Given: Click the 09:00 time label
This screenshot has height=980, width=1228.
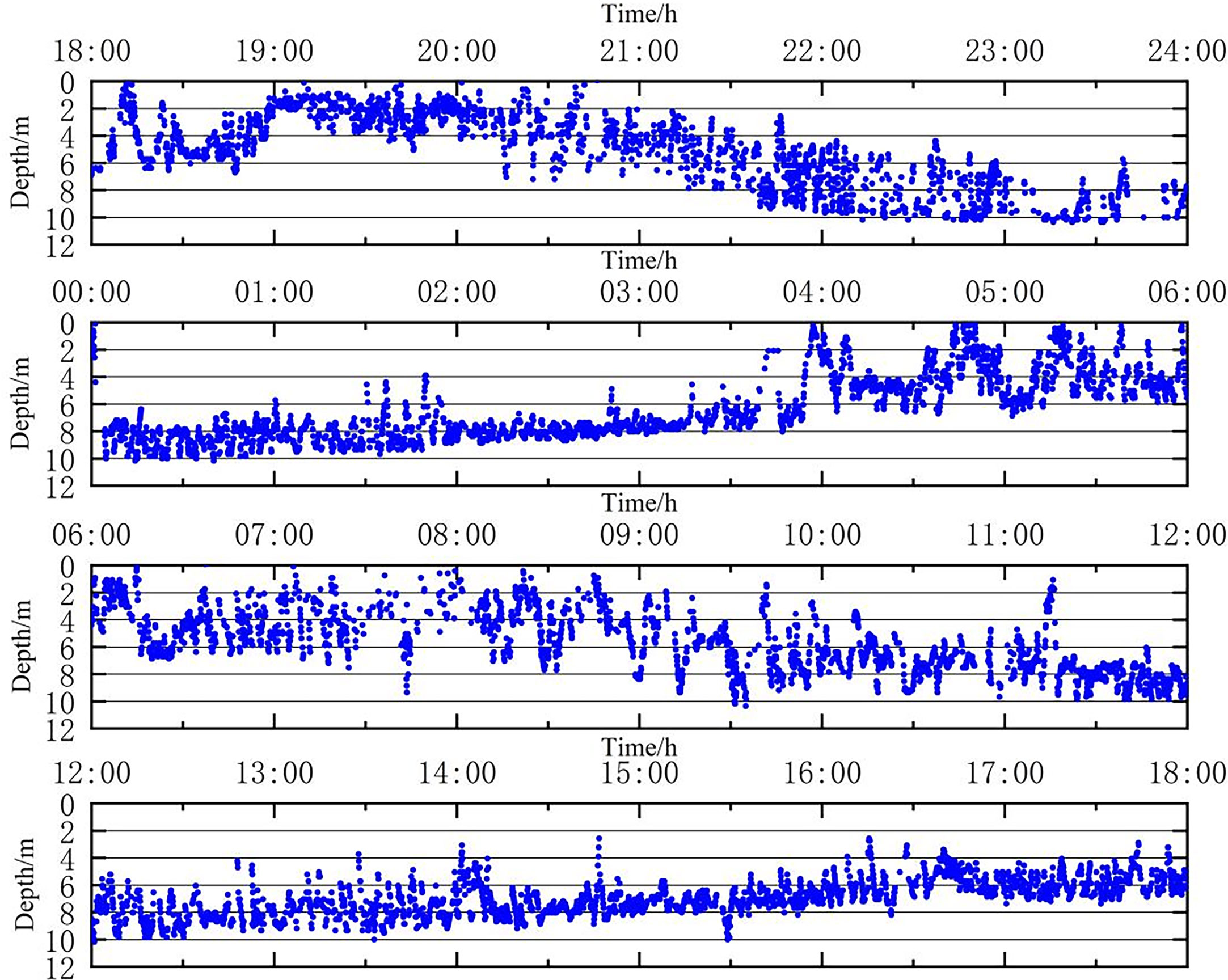Looking at the screenshot, I should [639, 535].
